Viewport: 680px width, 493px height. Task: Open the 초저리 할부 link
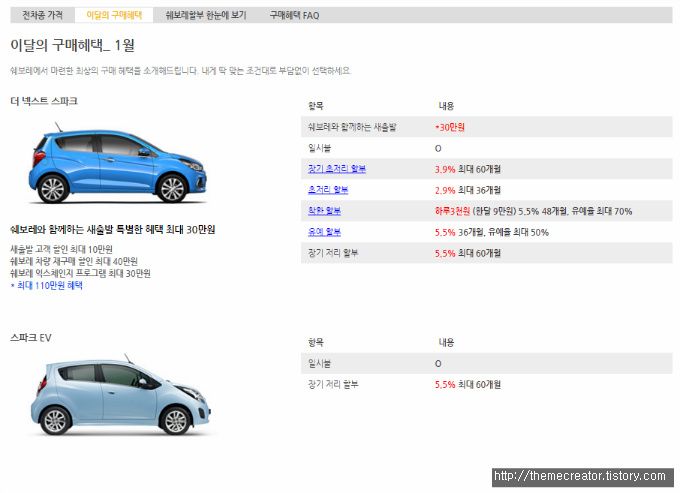click(x=328, y=189)
